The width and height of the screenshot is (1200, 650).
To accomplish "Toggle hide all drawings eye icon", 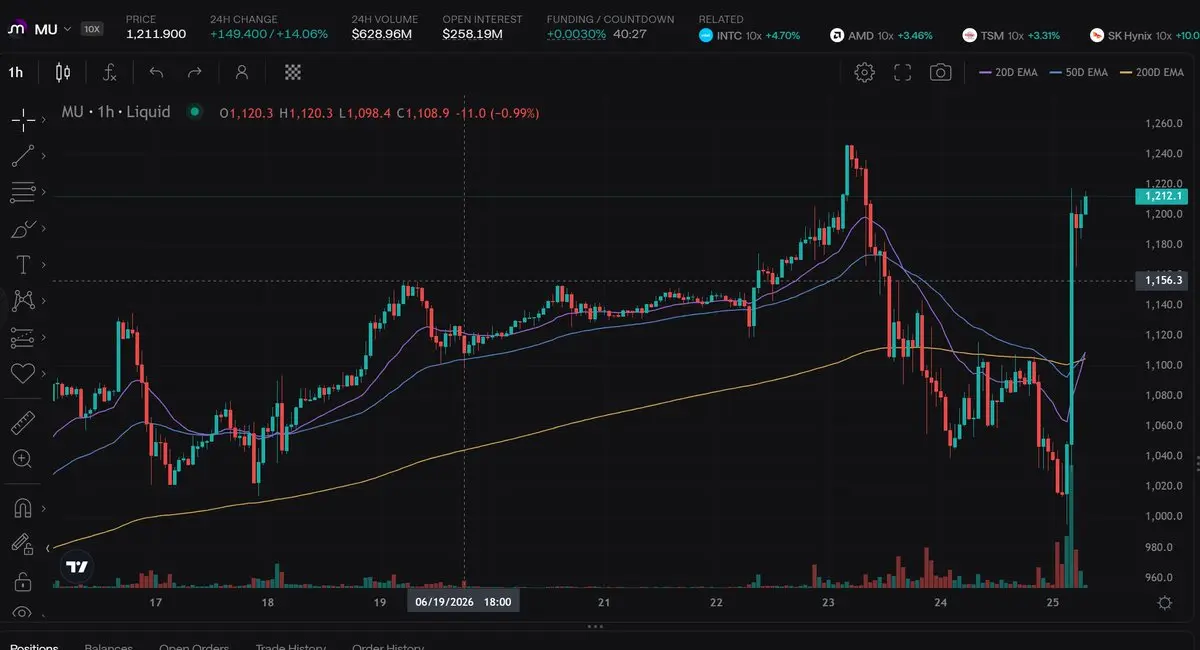I will tap(23, 613).
